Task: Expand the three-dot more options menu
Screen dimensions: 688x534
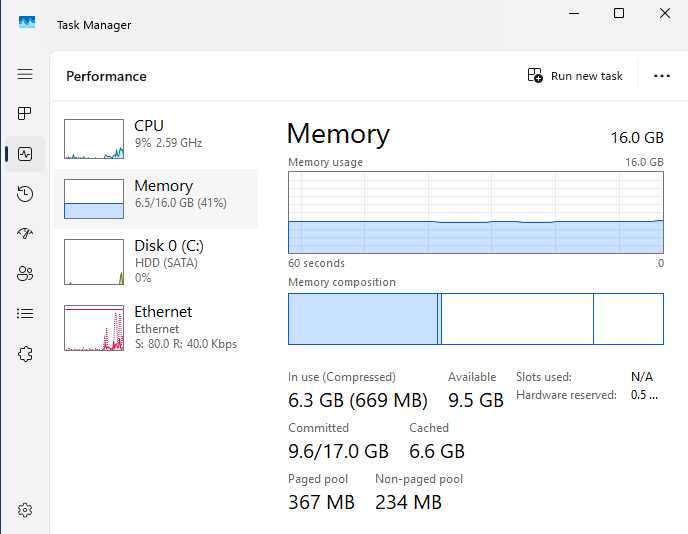Action: tap(661, 76)
